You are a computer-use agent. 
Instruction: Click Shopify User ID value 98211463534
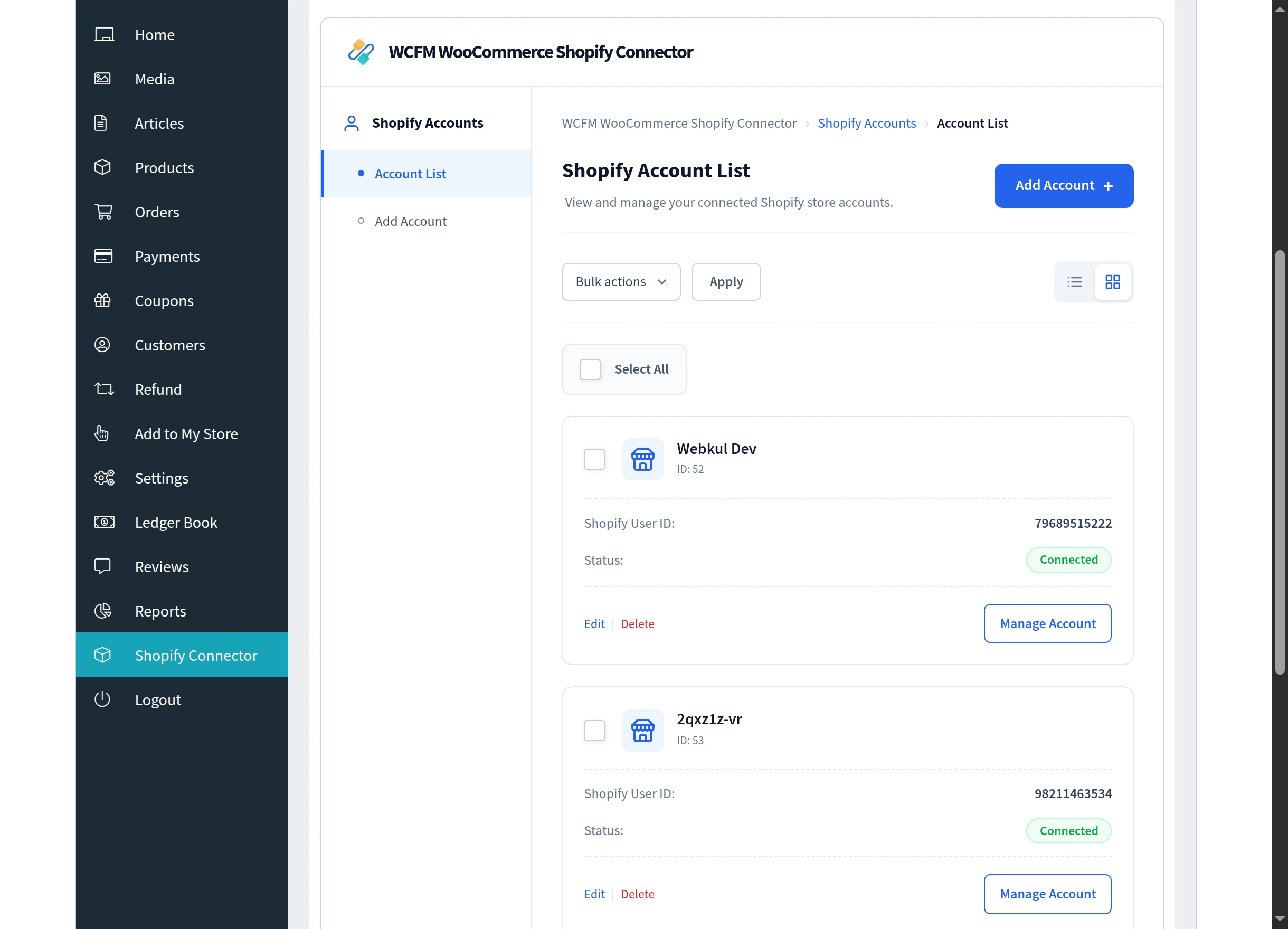pyautogui.click(x=1073, y=793)
